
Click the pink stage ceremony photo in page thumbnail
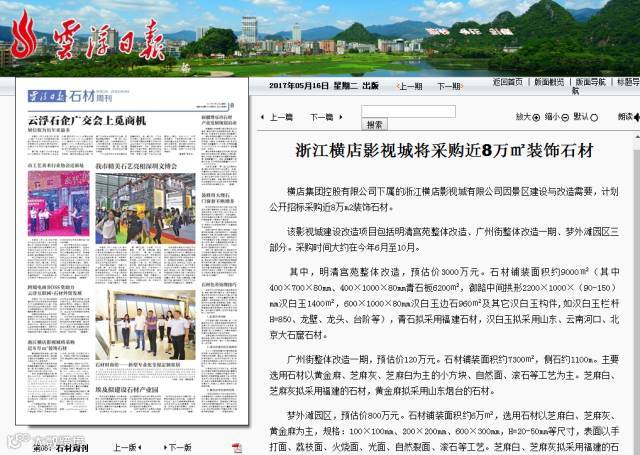point(58,203)
